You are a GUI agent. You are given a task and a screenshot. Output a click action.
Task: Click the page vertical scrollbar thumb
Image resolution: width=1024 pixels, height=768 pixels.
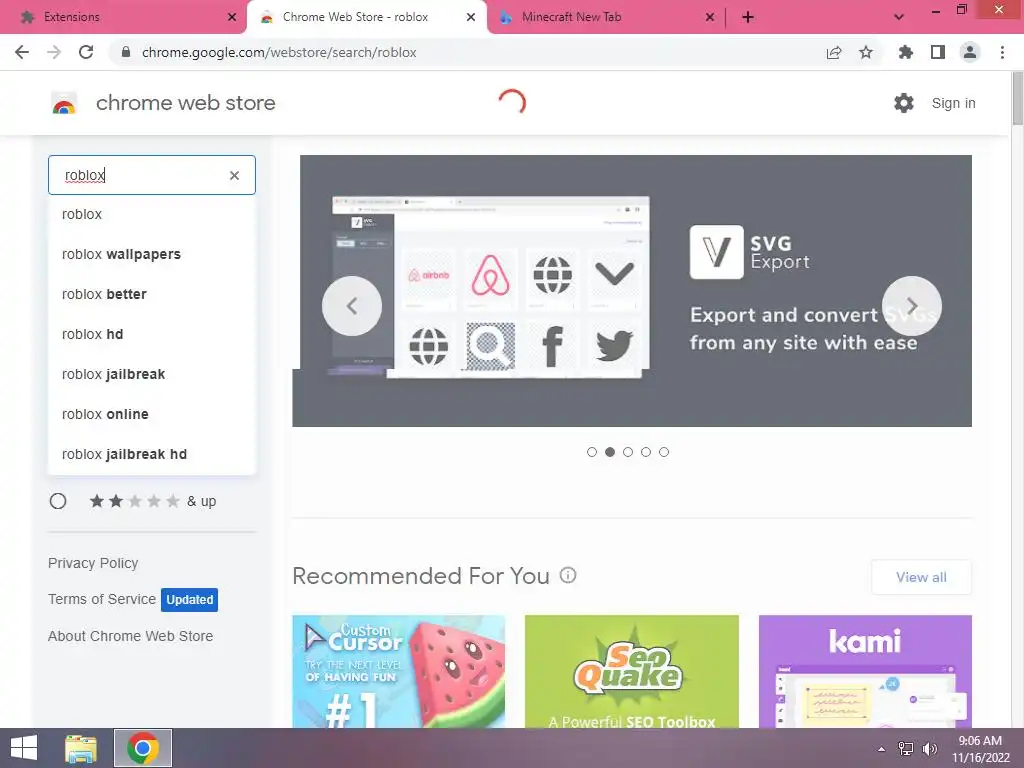(1017, 98)
